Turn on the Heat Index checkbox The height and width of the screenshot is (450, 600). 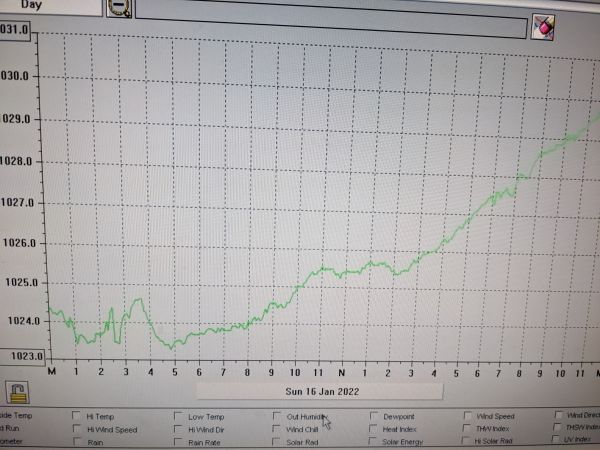[373, 429]
